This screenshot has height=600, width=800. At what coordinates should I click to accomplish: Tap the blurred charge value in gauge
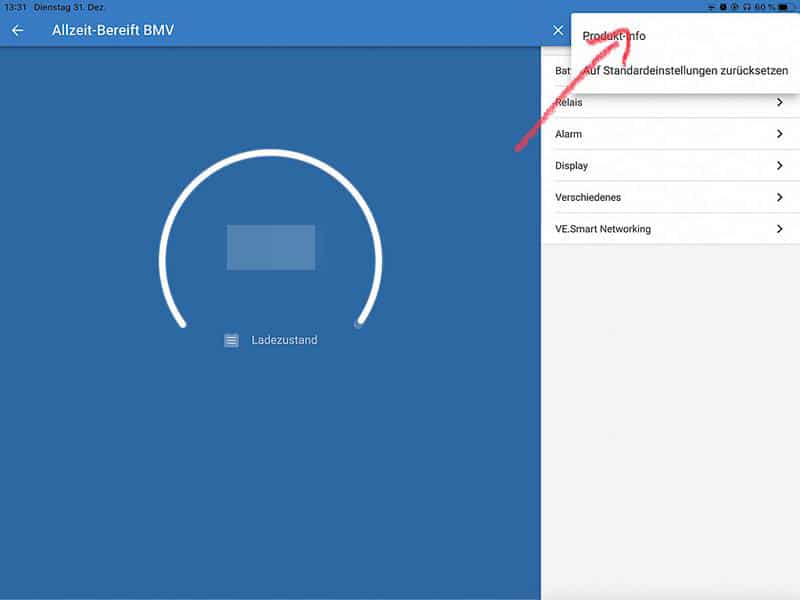pyautogui.click(x=271, y=247)
